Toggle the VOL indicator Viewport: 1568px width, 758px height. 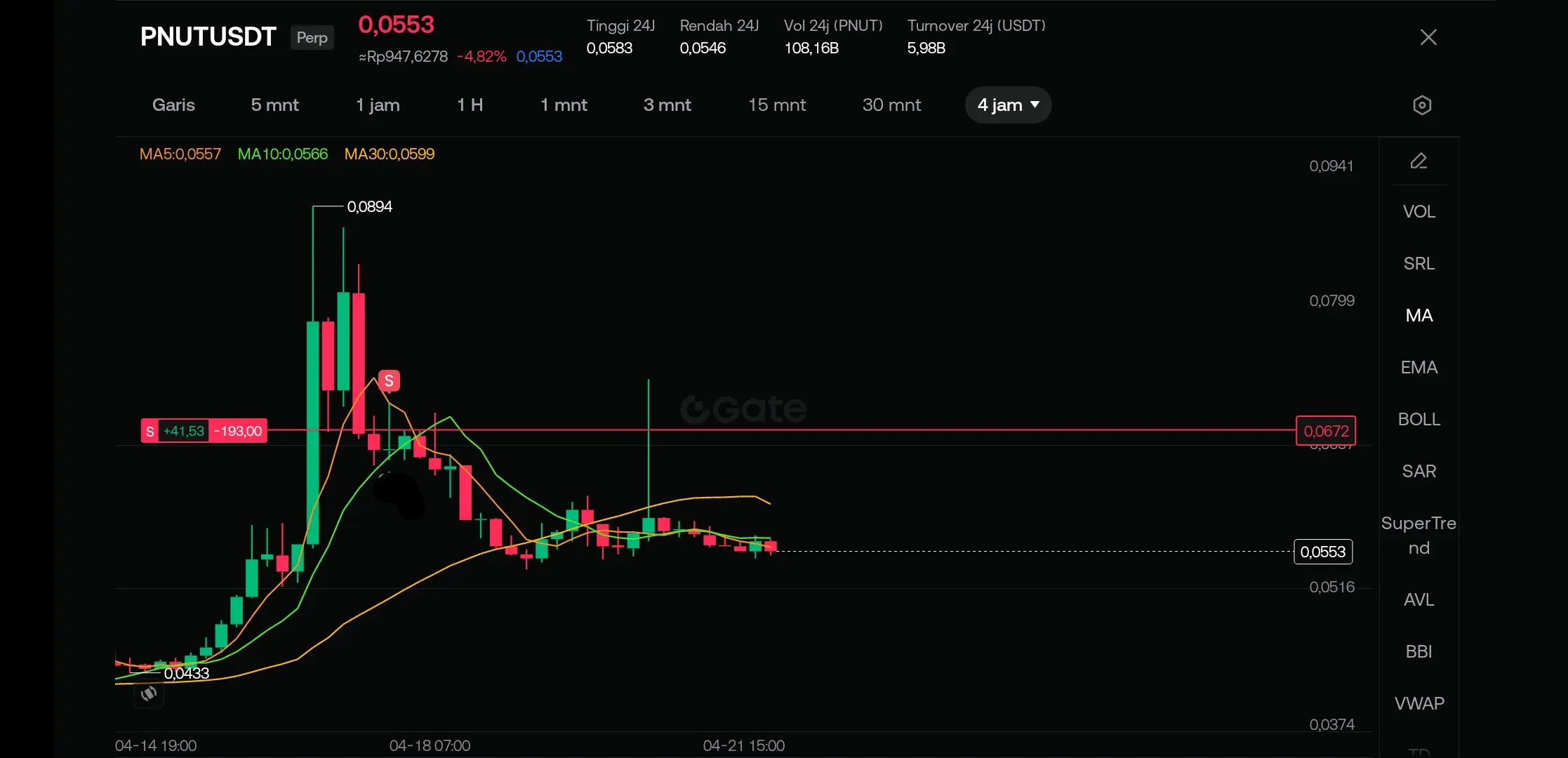pos(1418,211)
